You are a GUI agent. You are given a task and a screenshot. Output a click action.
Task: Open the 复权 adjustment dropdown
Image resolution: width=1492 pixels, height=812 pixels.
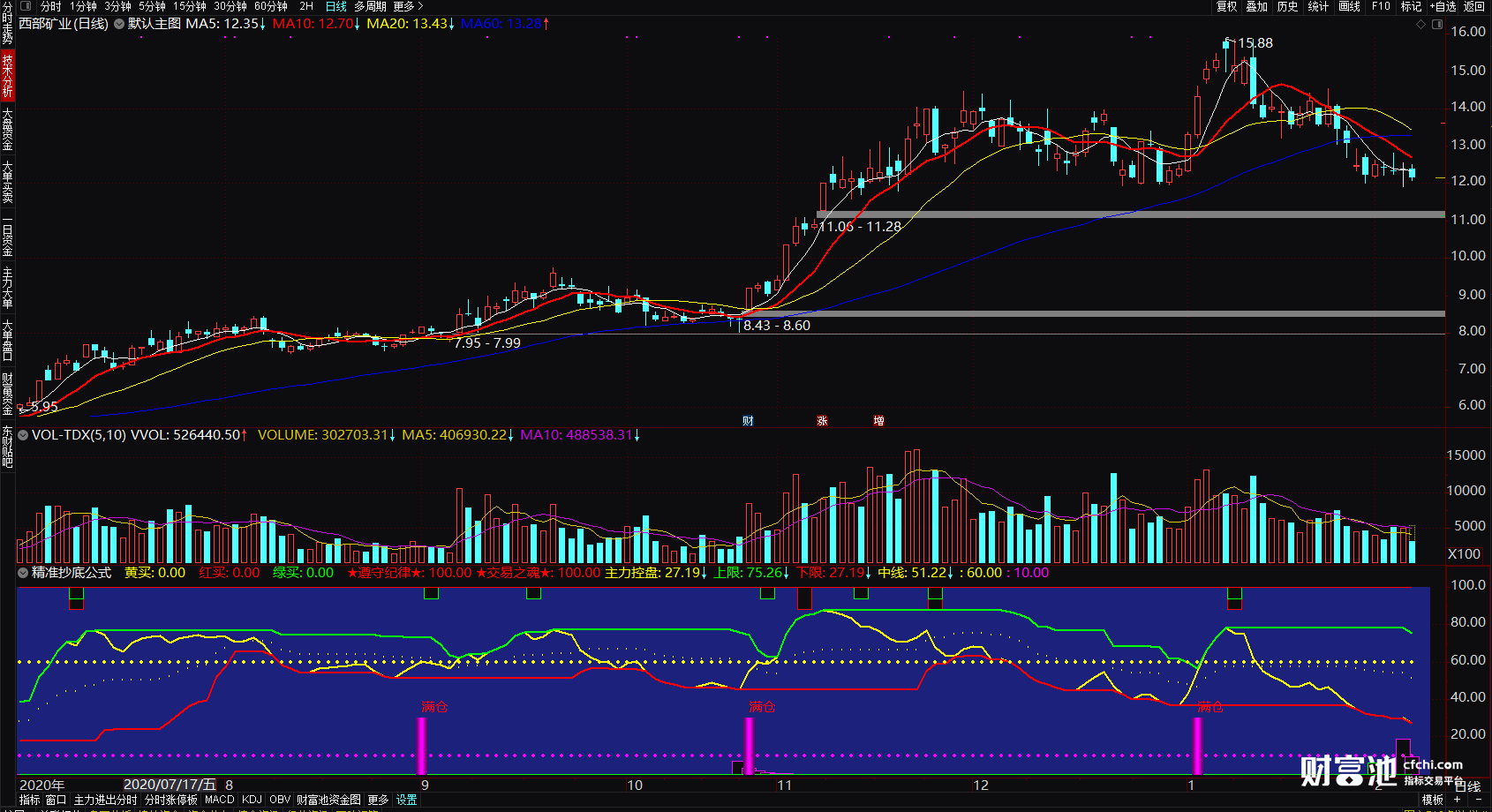coord(1226,6)
